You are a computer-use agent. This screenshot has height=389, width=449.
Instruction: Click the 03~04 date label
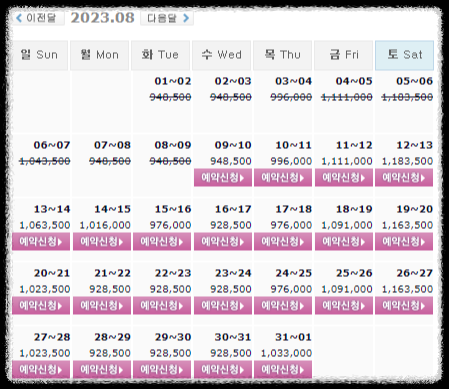coord(293,81)
